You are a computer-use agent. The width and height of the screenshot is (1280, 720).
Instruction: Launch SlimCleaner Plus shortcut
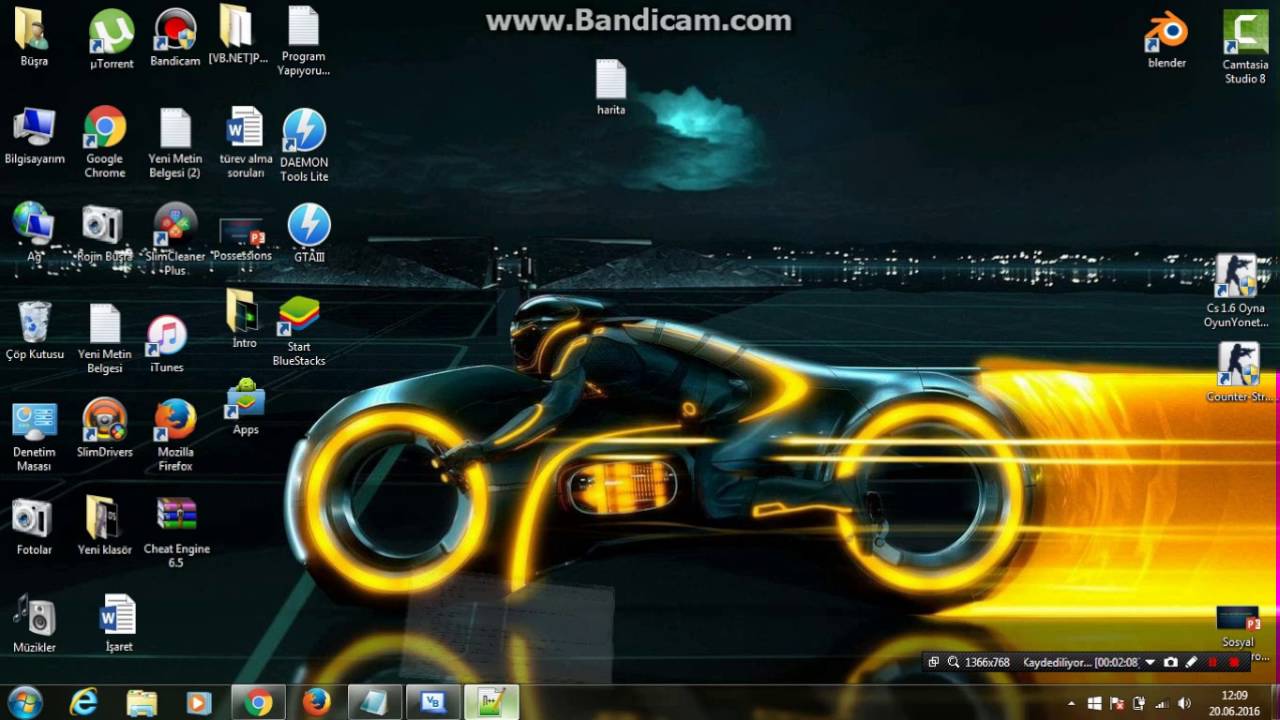[175, 238]
